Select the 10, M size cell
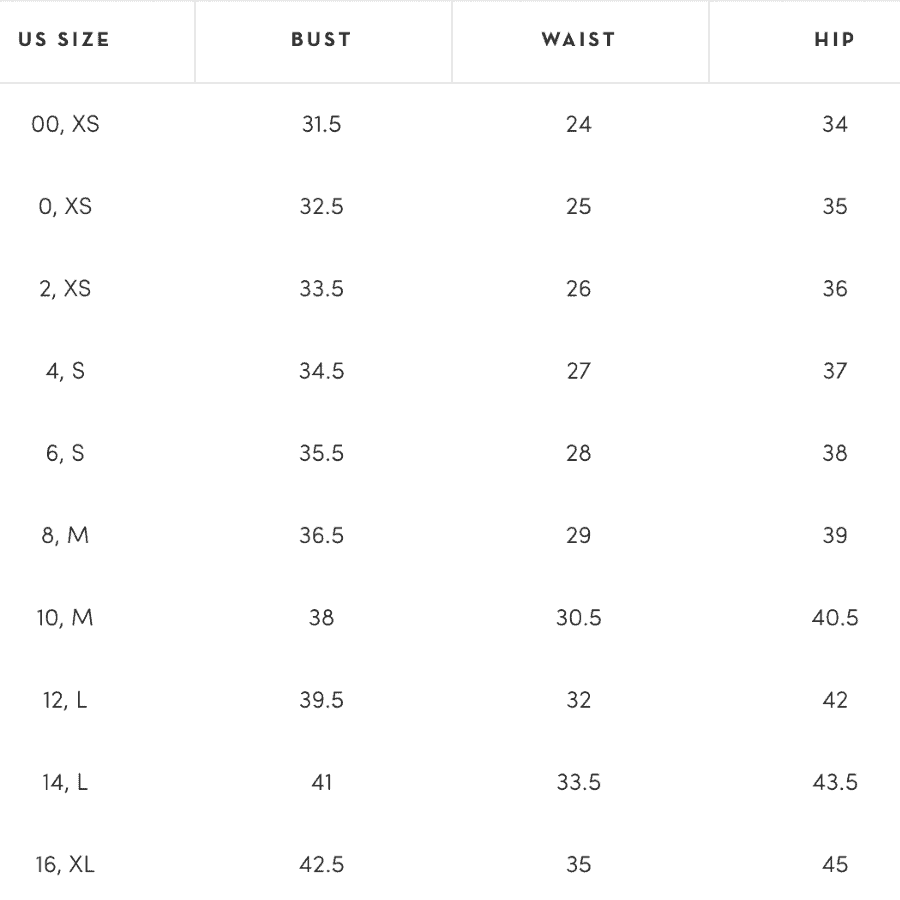Viewport: 900px width, 900px height. click(x=65, y=618)
